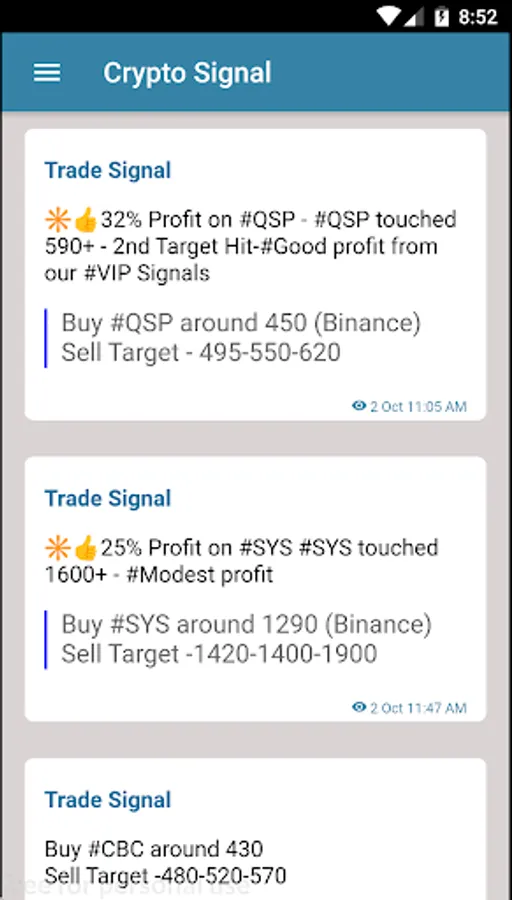Click the 2 Oct 11:47 AM timestamp
The height and width of the screenshot is (900, 512).
coord(418,708)
